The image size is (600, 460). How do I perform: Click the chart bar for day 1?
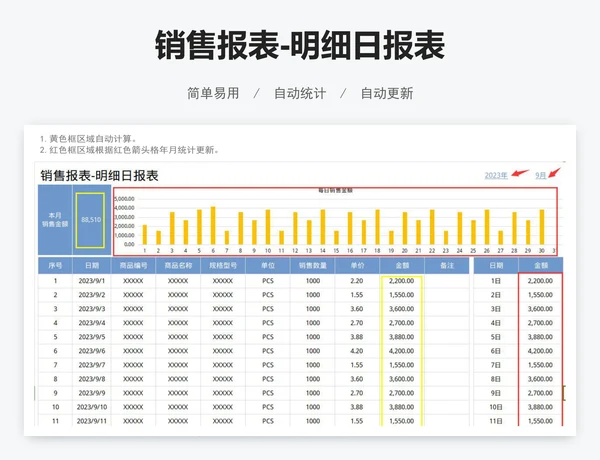pyautogui.click(x=145, y=235)
